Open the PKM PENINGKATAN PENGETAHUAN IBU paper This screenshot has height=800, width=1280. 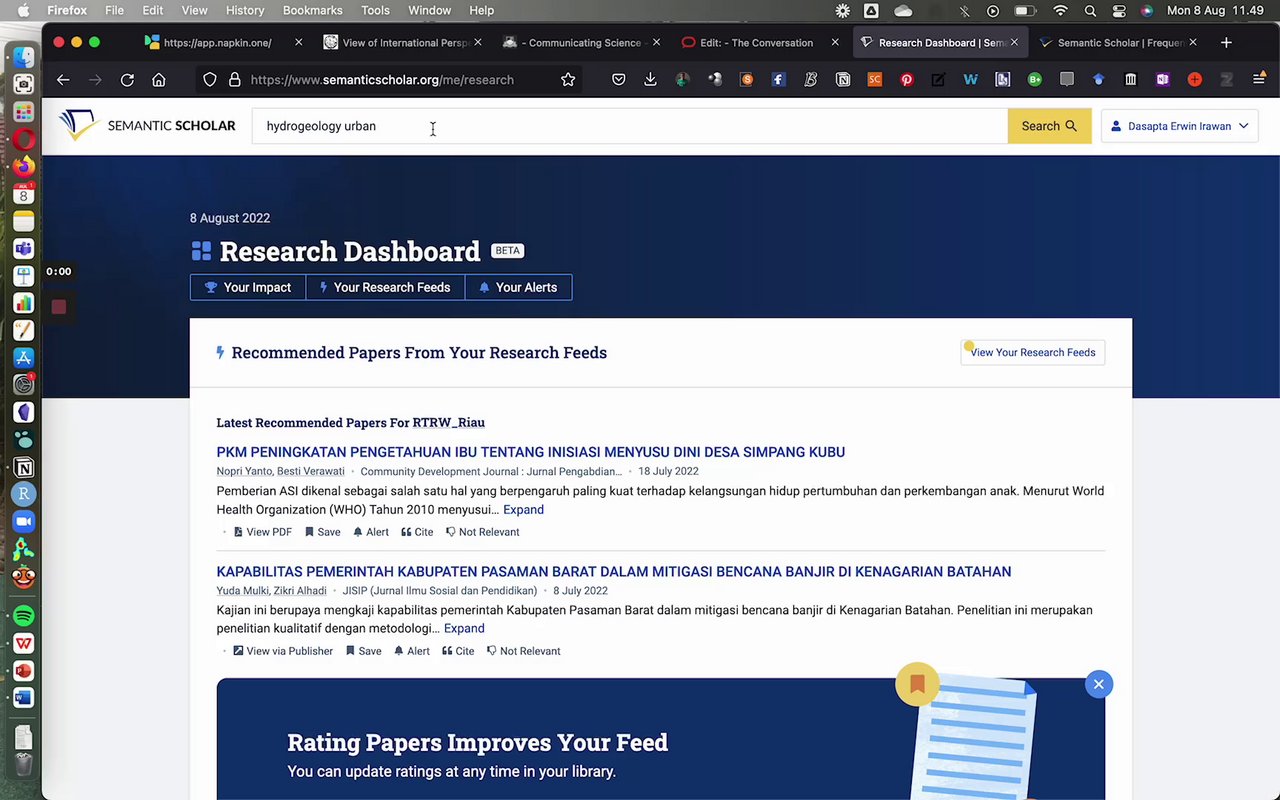(x=531, y=452)
